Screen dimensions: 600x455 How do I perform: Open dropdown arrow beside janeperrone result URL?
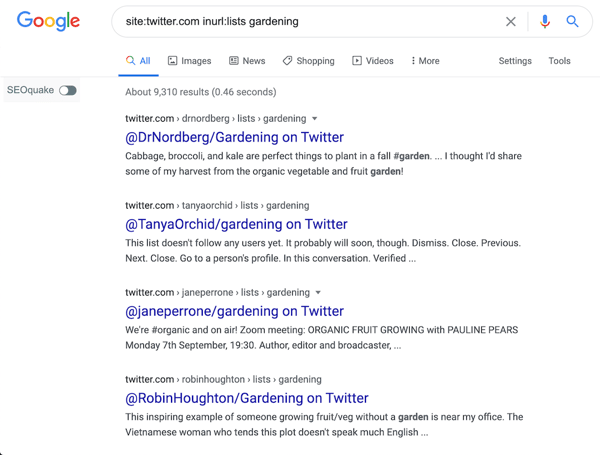(318, 293)
